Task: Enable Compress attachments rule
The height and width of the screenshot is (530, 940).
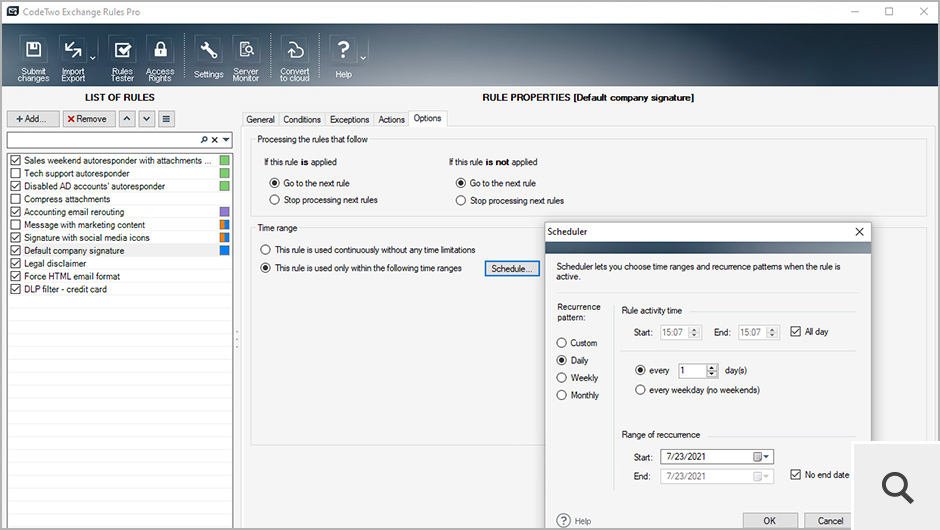Action: (16, 199)
